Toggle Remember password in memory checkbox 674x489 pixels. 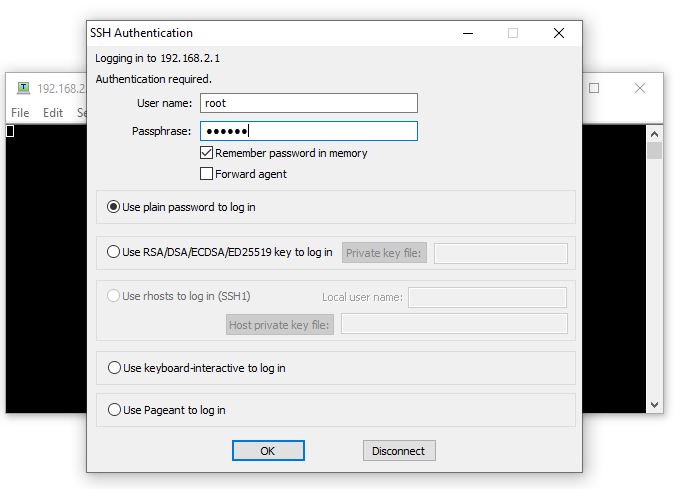[207, 153]
